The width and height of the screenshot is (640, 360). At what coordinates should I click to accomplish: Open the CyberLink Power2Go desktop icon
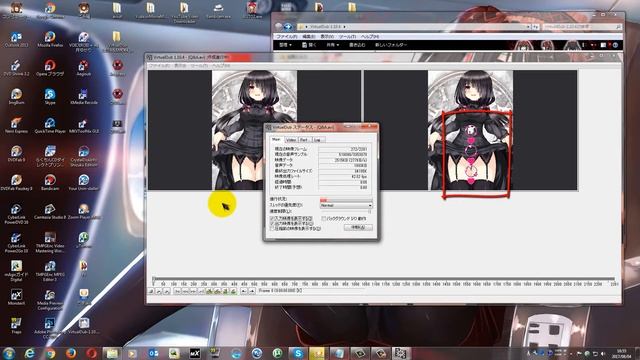pos(16,242)
